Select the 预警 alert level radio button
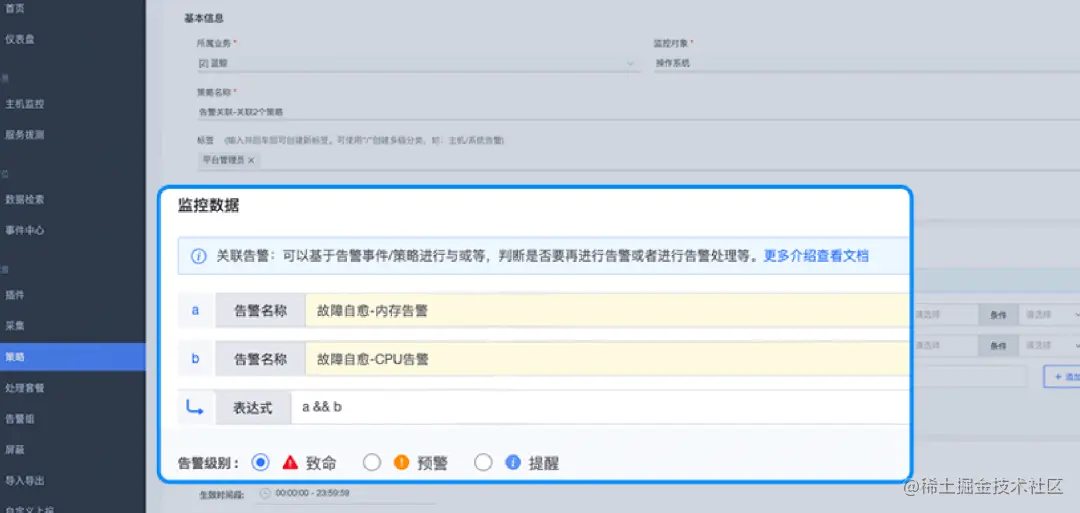 click(x=372, y=462)
